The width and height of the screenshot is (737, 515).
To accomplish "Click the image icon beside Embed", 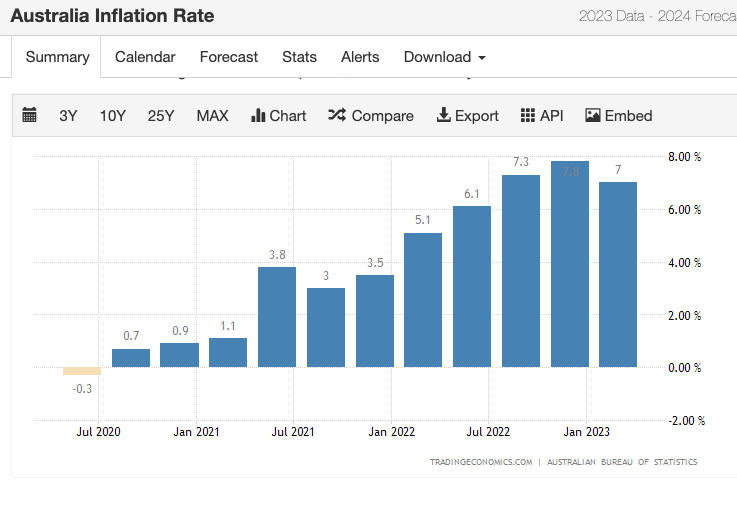I will coord(593,115).
